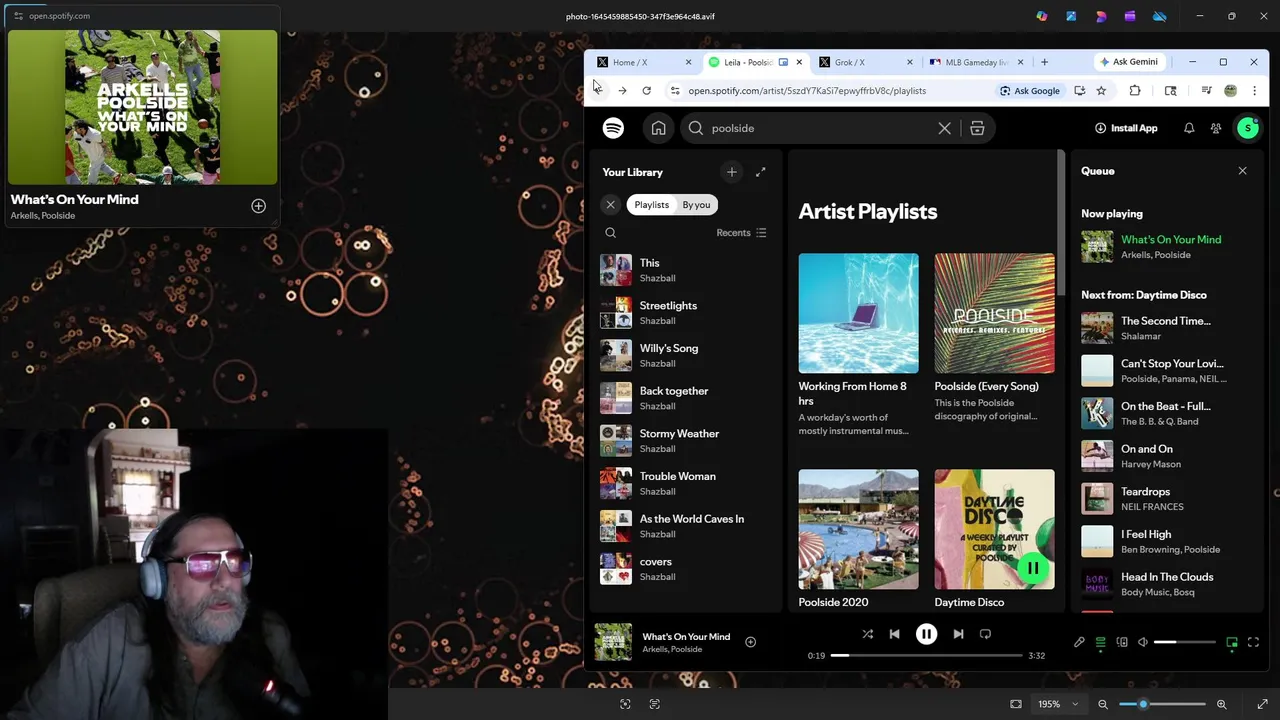The image size is (1280, 720).
Task: Search within Your Library
Action: 610,233
